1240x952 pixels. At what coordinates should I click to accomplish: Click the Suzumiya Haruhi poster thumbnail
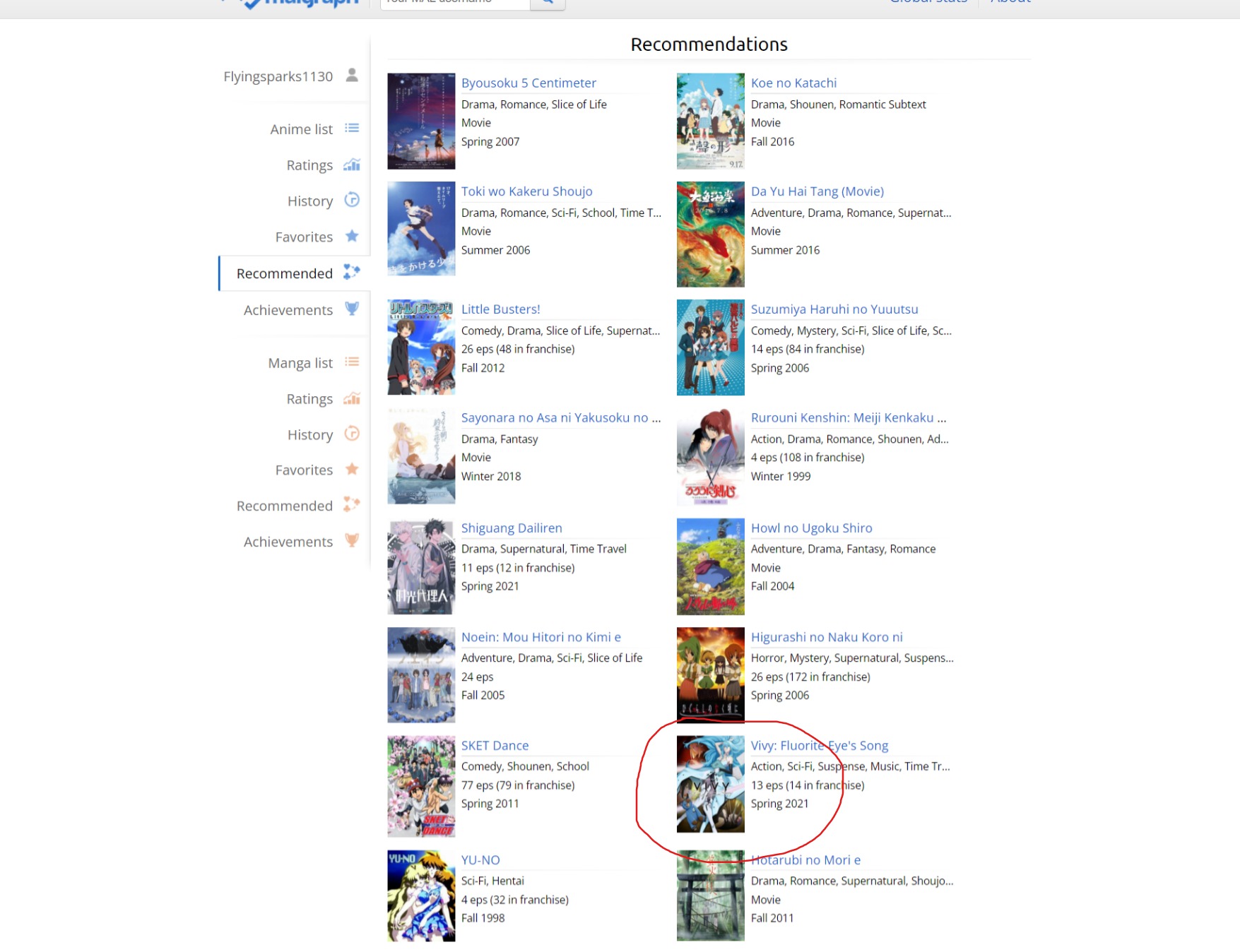711,347
